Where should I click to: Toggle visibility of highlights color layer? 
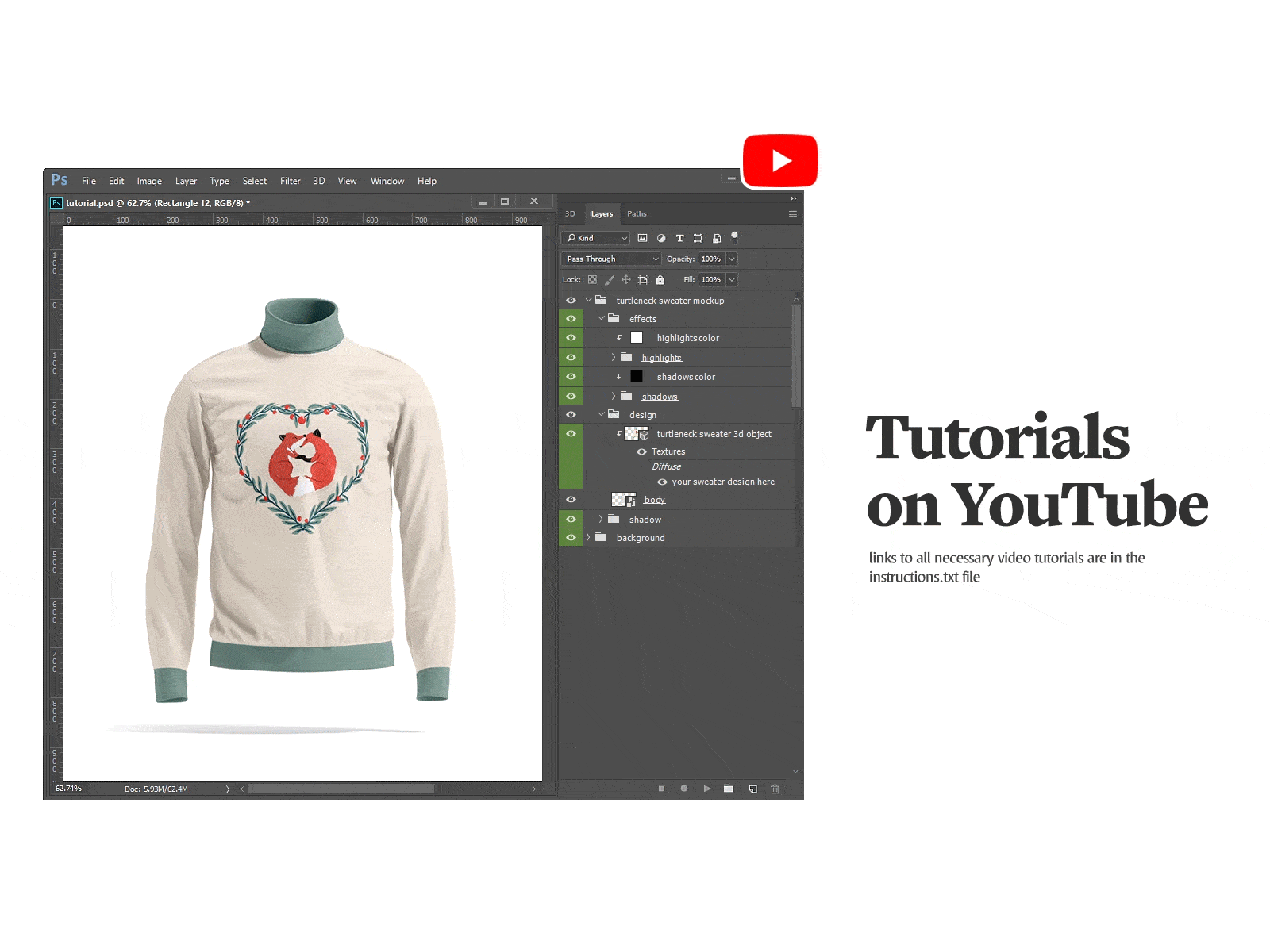click(571, 338)
